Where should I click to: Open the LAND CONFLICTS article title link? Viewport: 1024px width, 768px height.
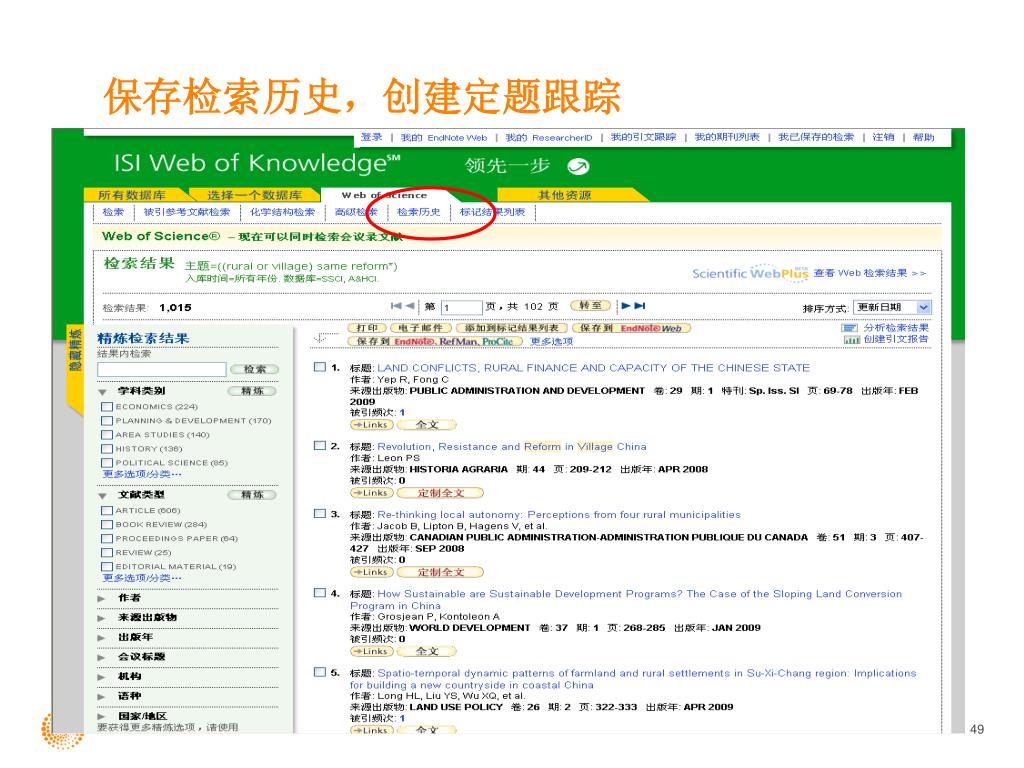click(x=594, y=368)
